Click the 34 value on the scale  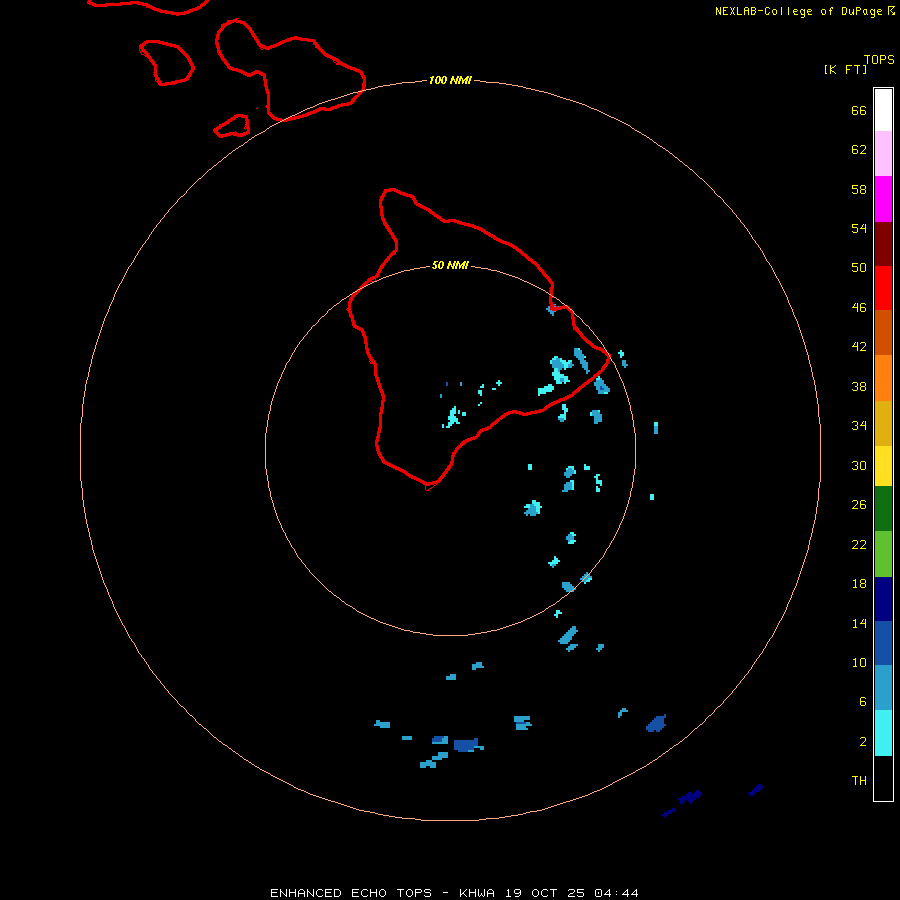tap(859, 426)
